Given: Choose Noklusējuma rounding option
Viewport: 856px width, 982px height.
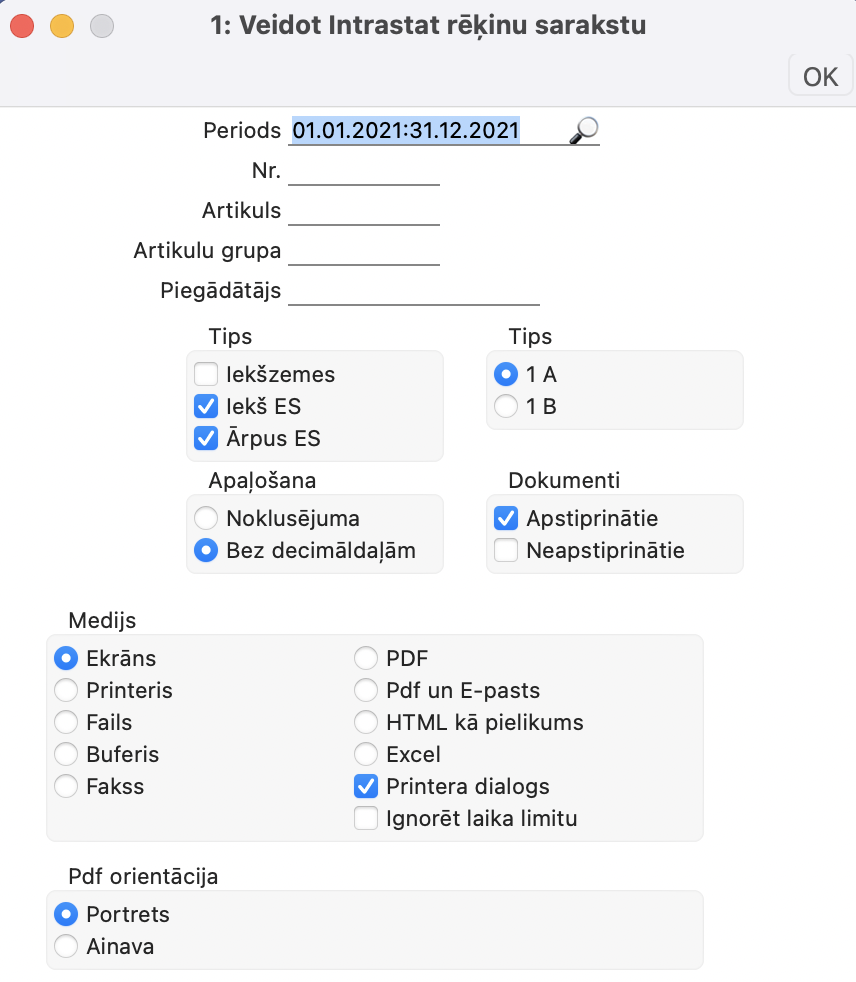Looking at the screenshot, I should click(x=206, y=519).
